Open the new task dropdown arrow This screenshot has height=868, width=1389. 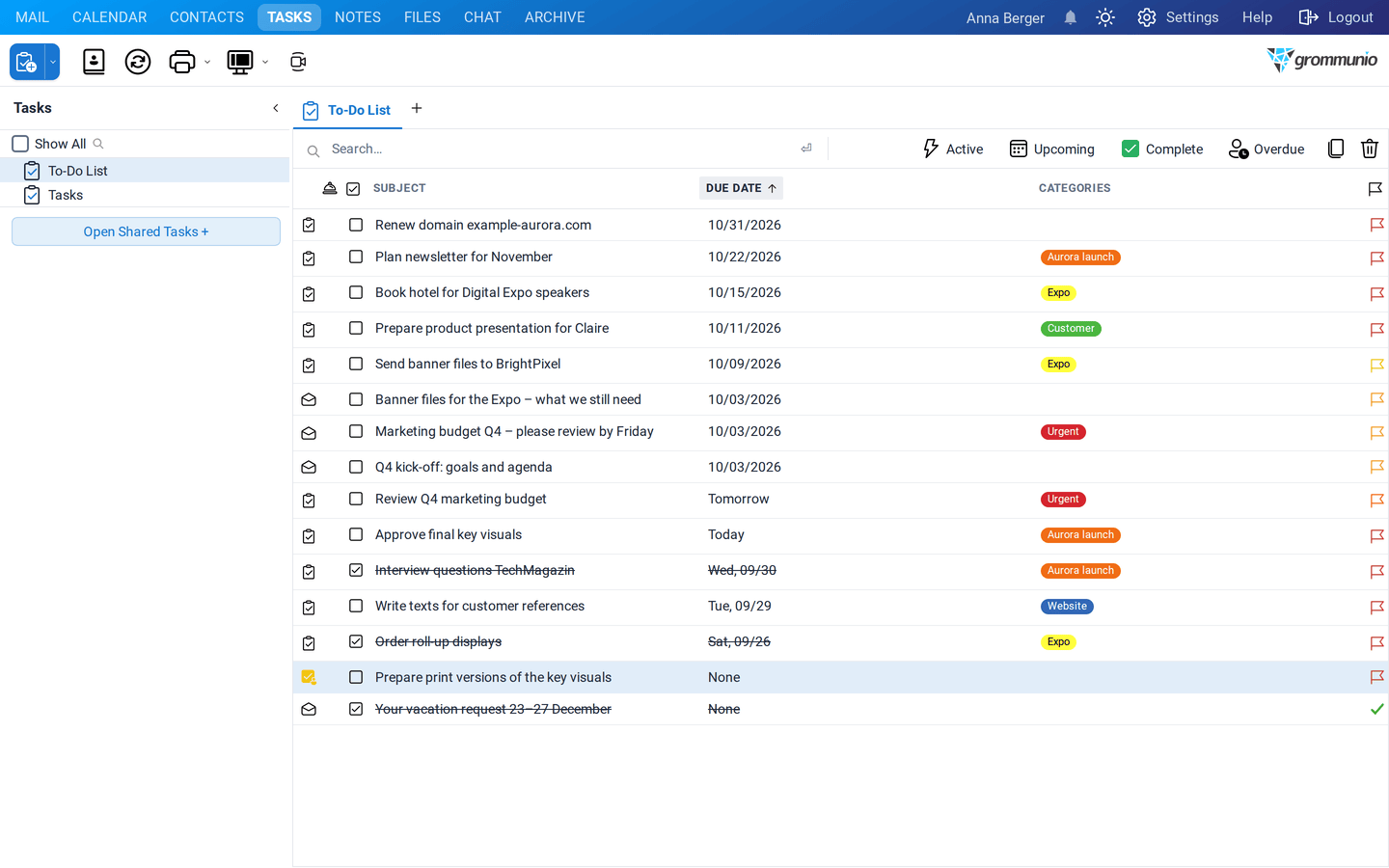point(53,62)
